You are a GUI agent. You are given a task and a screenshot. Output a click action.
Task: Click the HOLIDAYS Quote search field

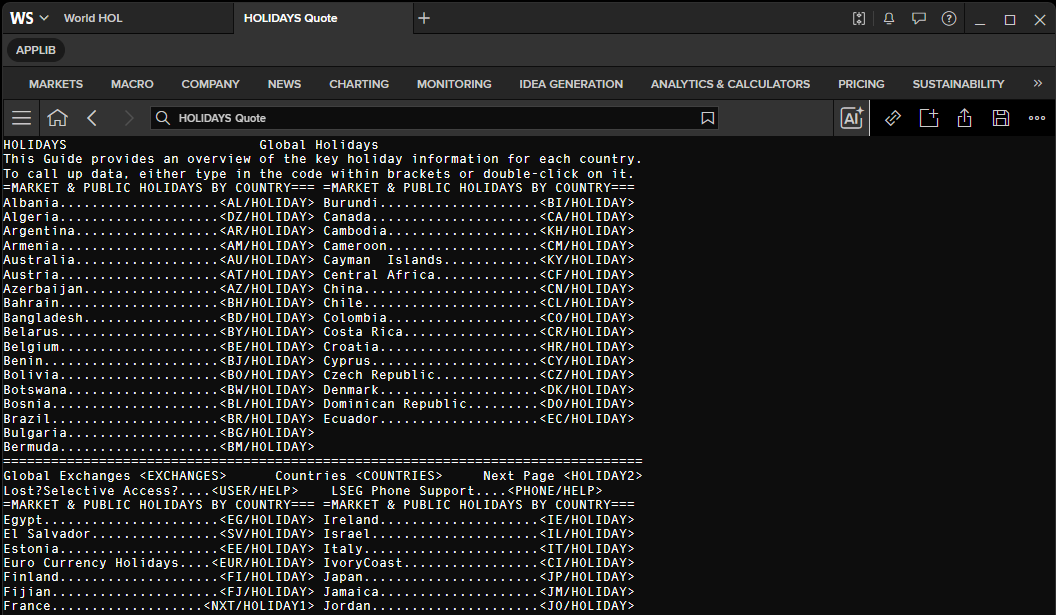click(434, 118)
